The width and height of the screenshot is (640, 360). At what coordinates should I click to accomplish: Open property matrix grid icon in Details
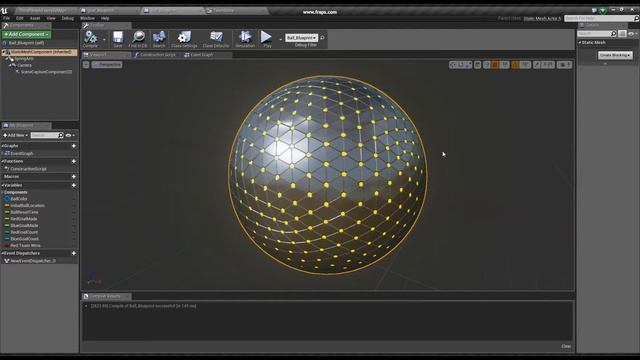tap(622, 33)
